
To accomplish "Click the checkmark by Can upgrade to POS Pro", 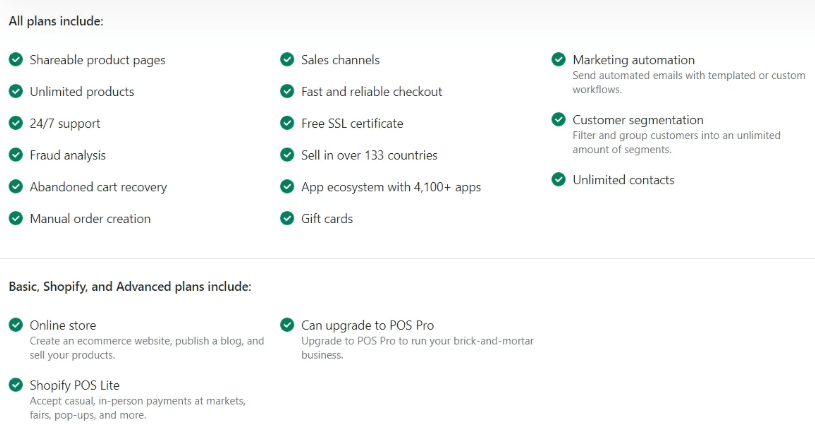I will (x=287, y=324).
